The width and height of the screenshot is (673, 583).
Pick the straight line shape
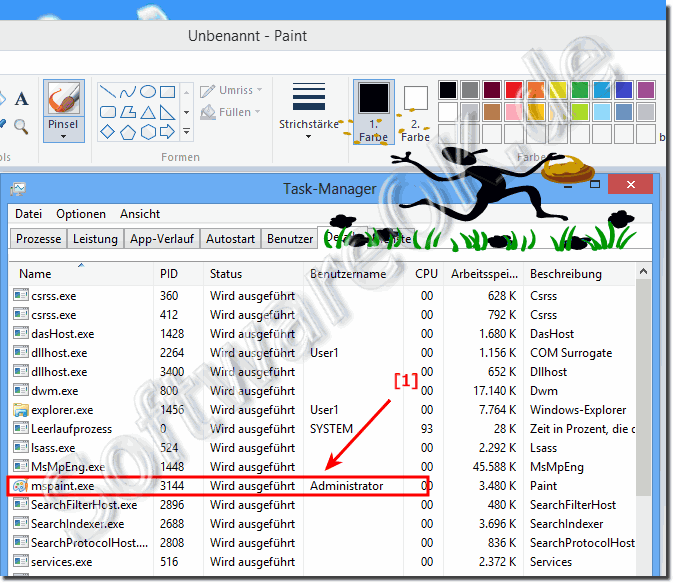pyautogui.click(x=107, y=91)
